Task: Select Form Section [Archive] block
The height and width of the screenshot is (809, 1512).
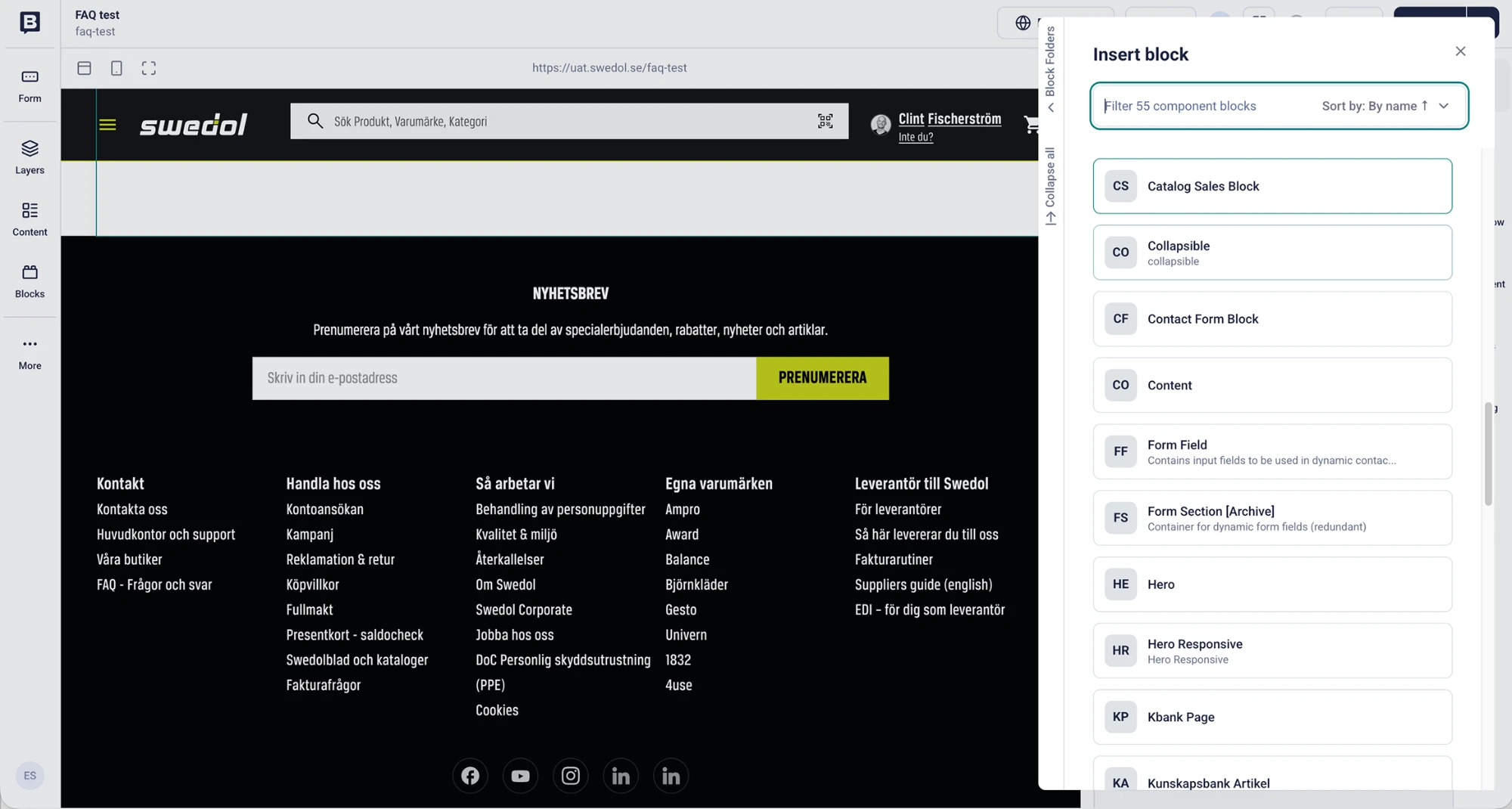Action: [x=1272, y=518]
